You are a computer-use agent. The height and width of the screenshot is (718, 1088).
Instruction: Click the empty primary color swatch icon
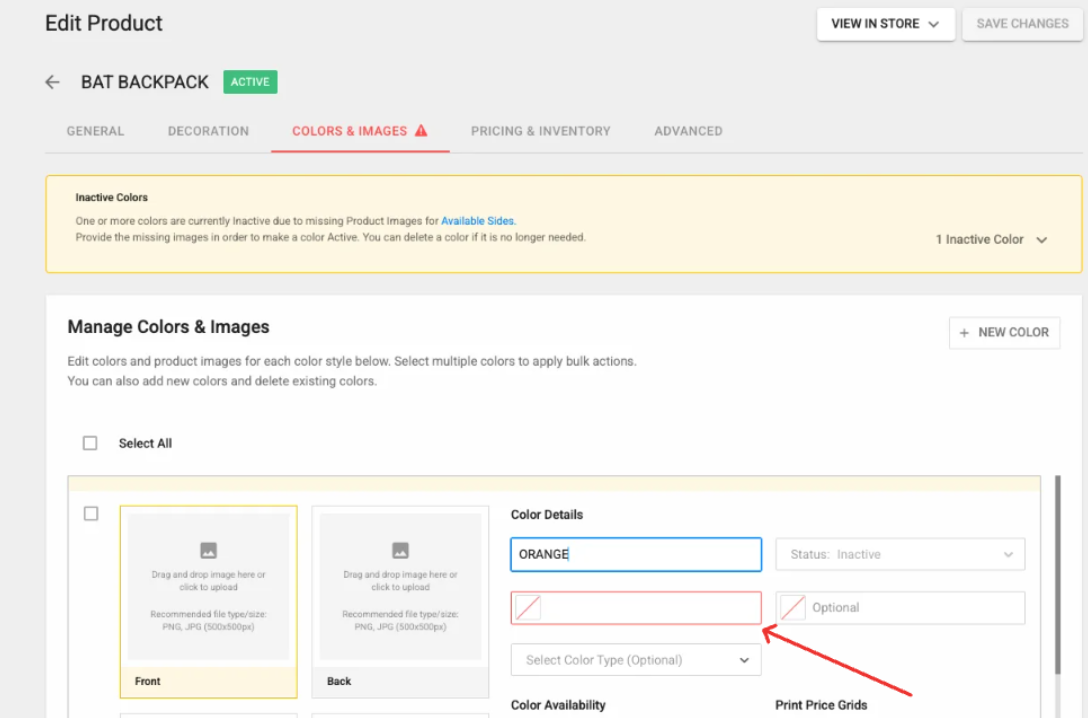(528, 607)
